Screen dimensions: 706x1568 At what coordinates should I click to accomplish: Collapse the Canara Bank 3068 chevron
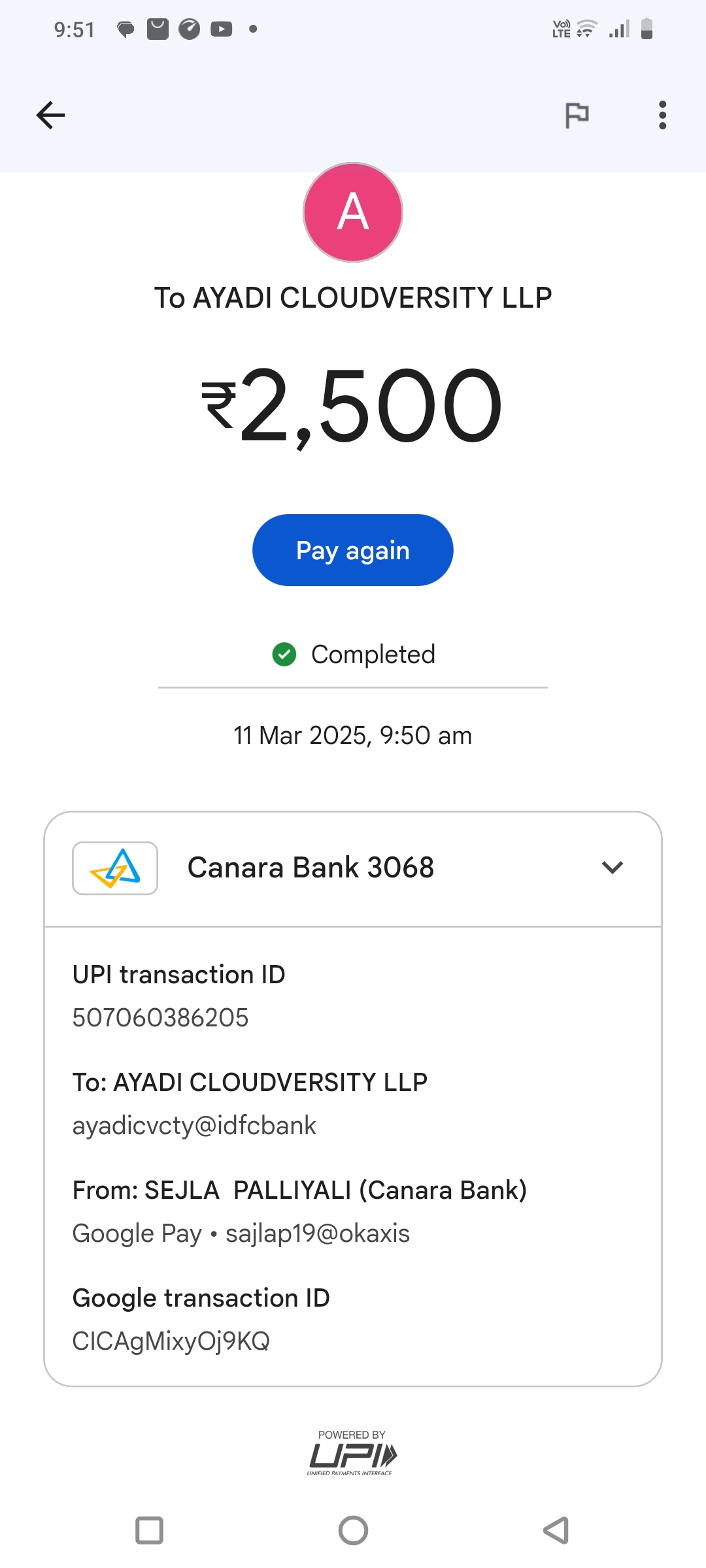(612, 868)
